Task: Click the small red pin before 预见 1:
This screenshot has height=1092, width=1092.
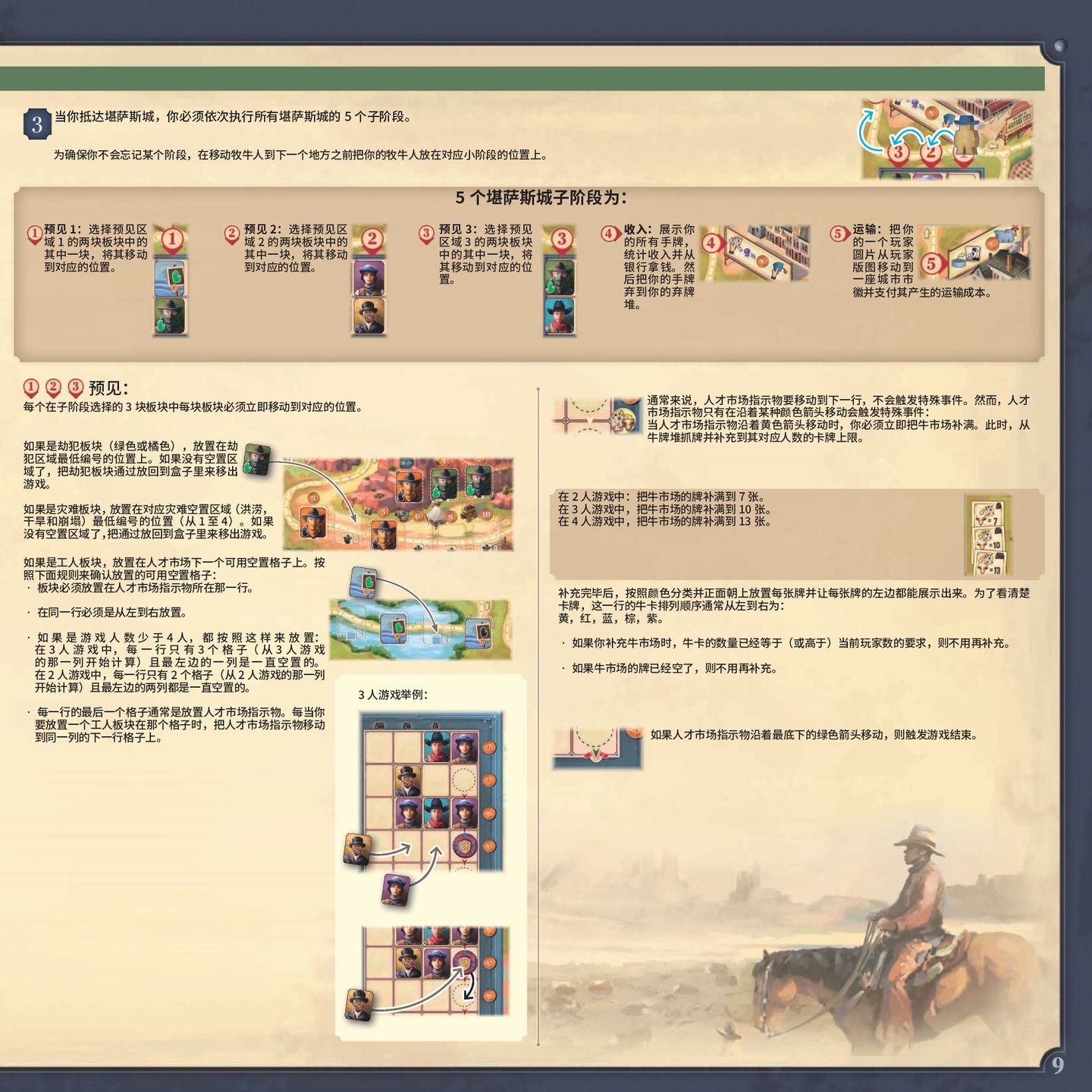Action: pos(34,235)
